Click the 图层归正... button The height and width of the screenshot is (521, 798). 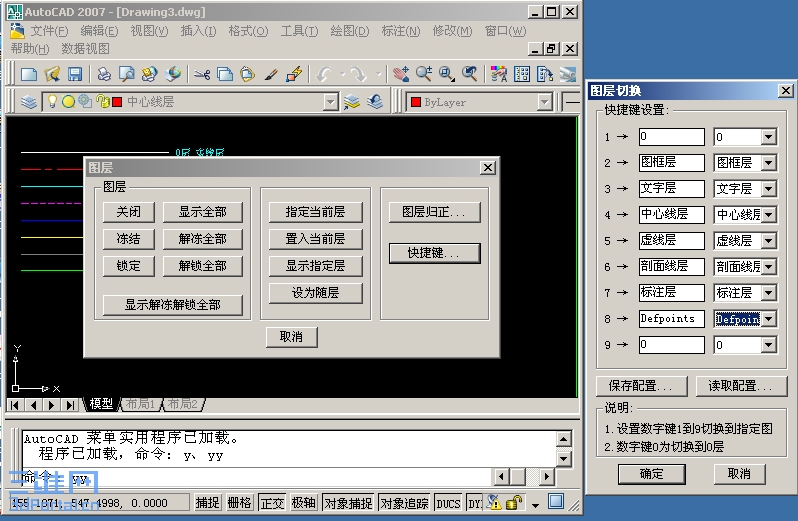[434, 212]
